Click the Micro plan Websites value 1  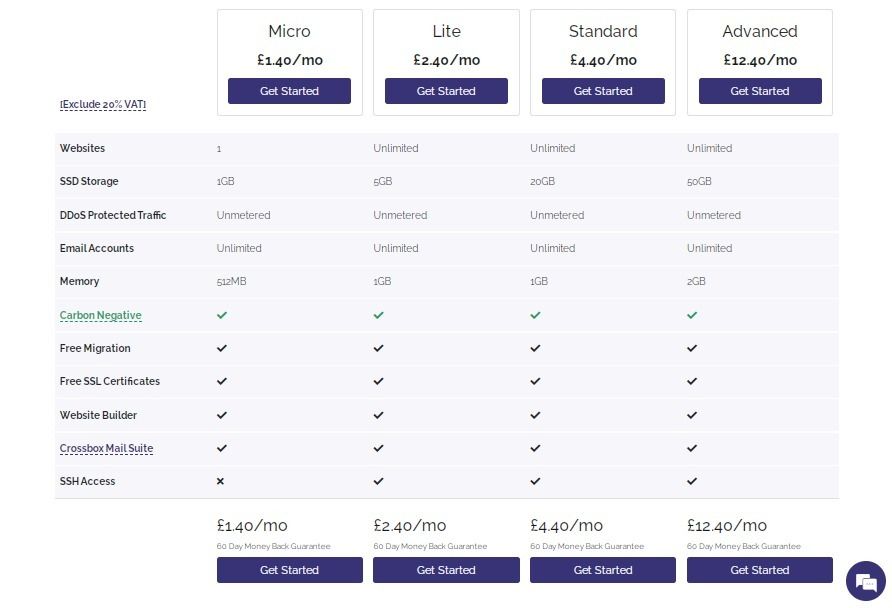pos(219,149)
